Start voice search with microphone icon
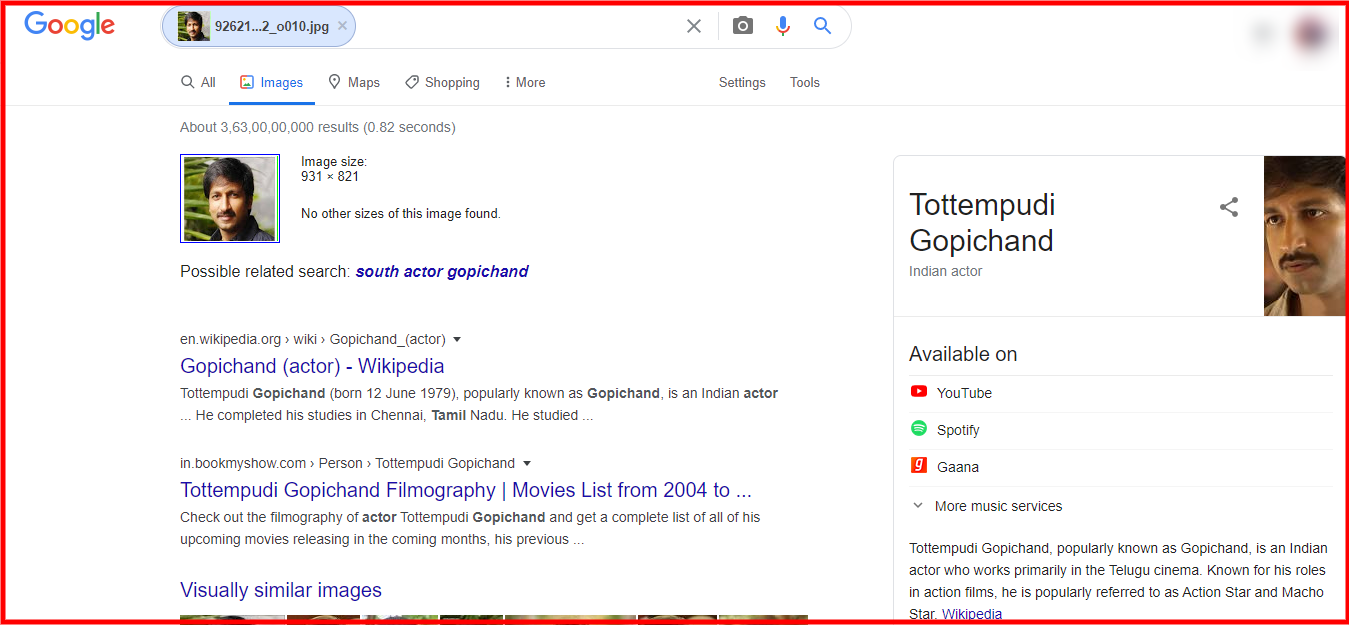 click(783, 26)
